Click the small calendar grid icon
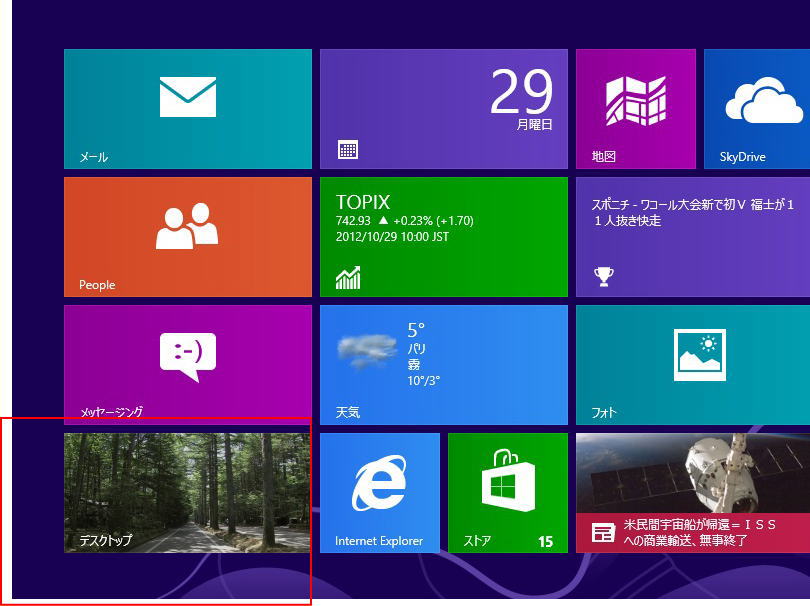The height and width of the screenshot is (606, 810). click(348, 150)
